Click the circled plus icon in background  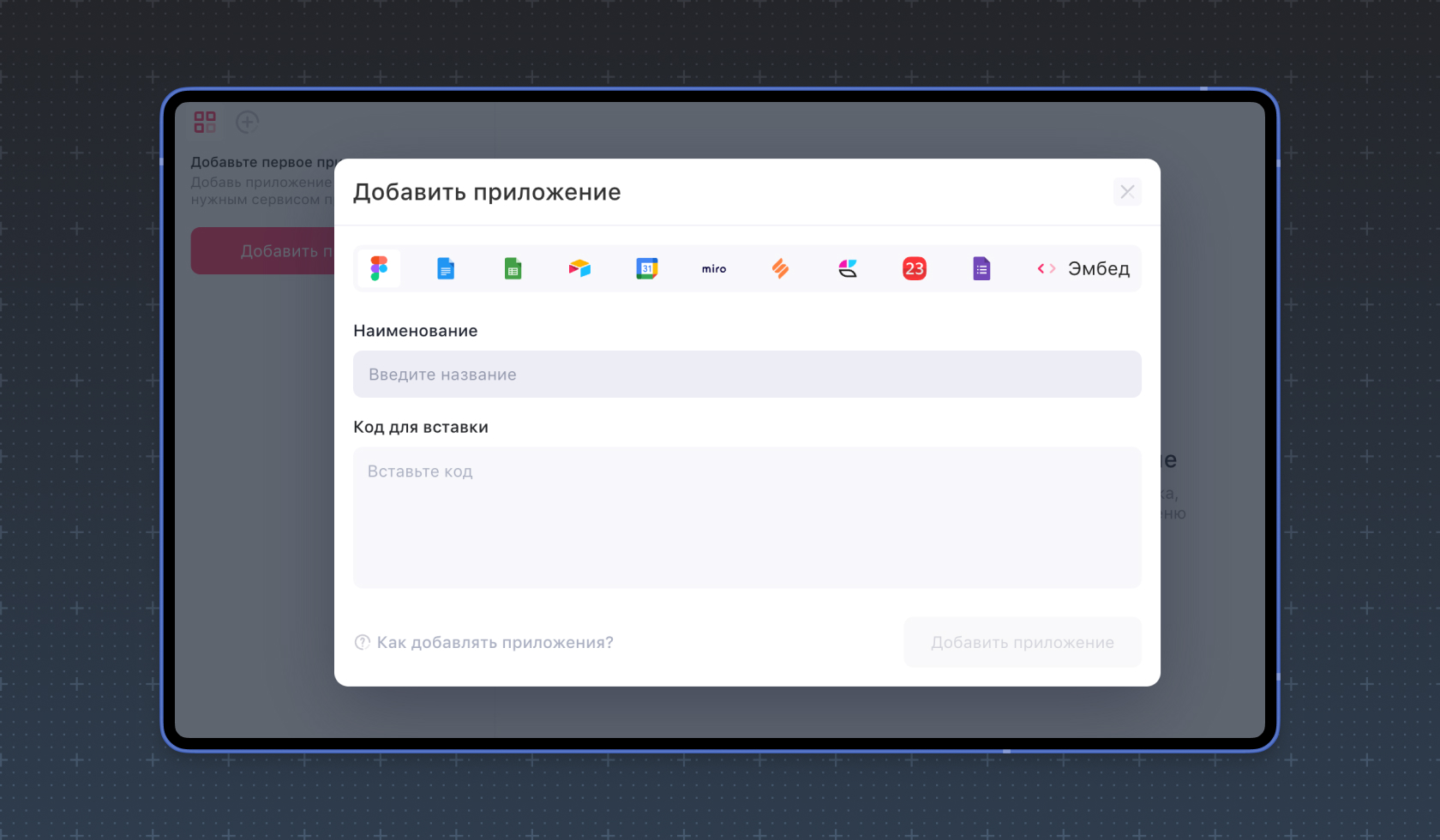(x=248, y=122)
